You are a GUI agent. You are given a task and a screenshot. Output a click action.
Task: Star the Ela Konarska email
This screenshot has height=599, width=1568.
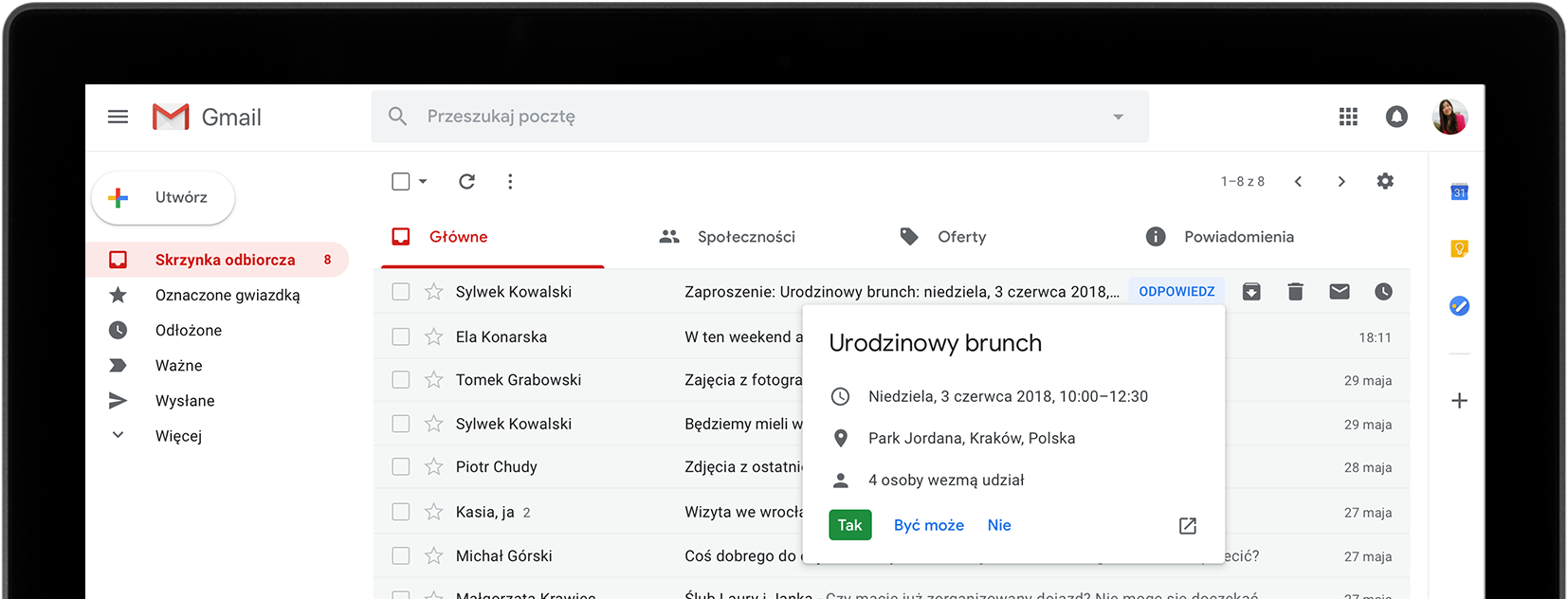click(433, 336)
